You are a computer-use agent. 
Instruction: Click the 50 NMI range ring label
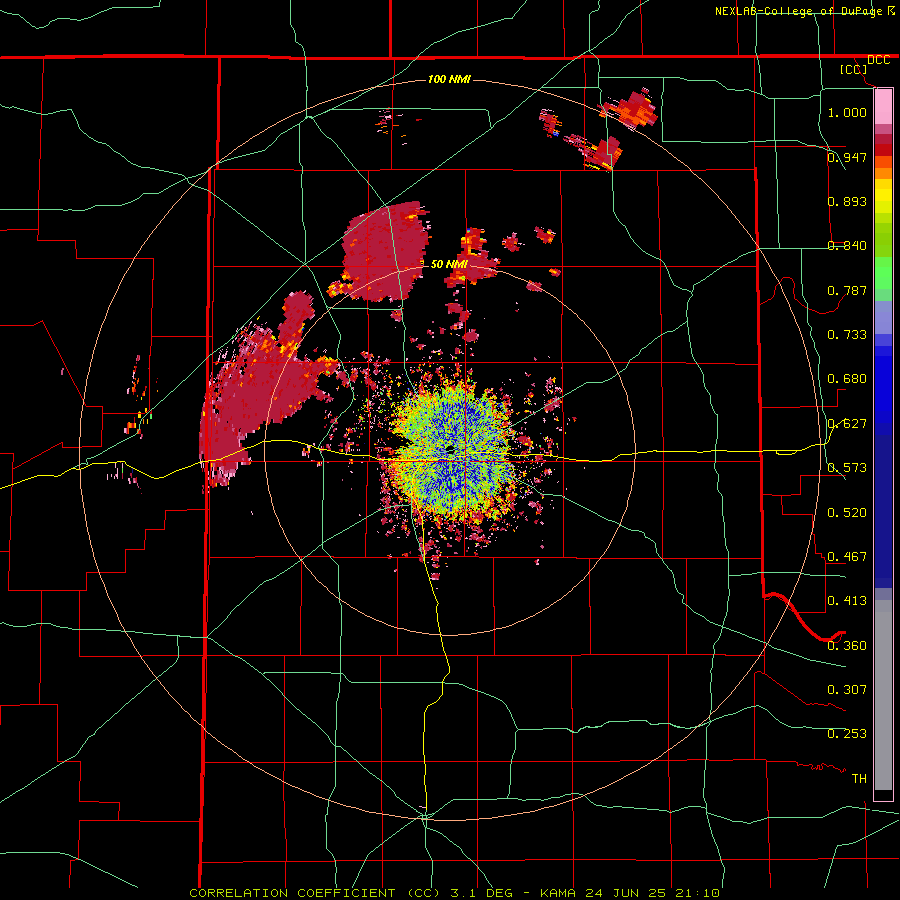449,264
